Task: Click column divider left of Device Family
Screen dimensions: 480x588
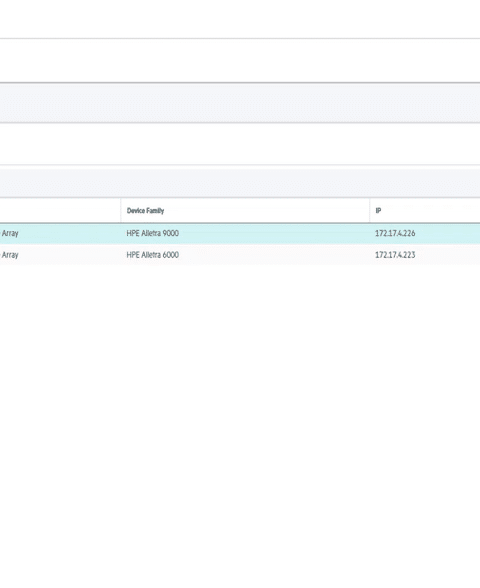Action: pos(121,210)
